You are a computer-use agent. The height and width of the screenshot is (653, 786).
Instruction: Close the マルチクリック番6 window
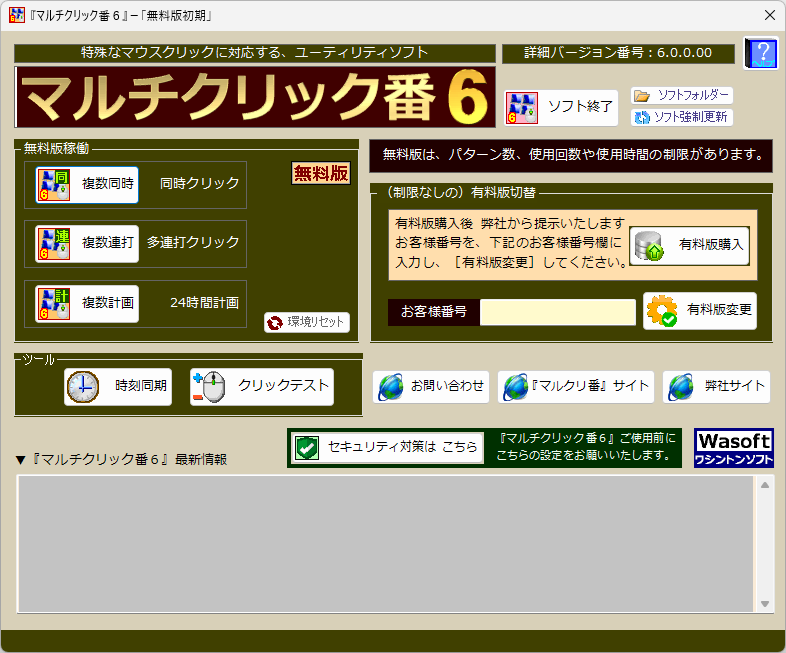tap(770, 16)
